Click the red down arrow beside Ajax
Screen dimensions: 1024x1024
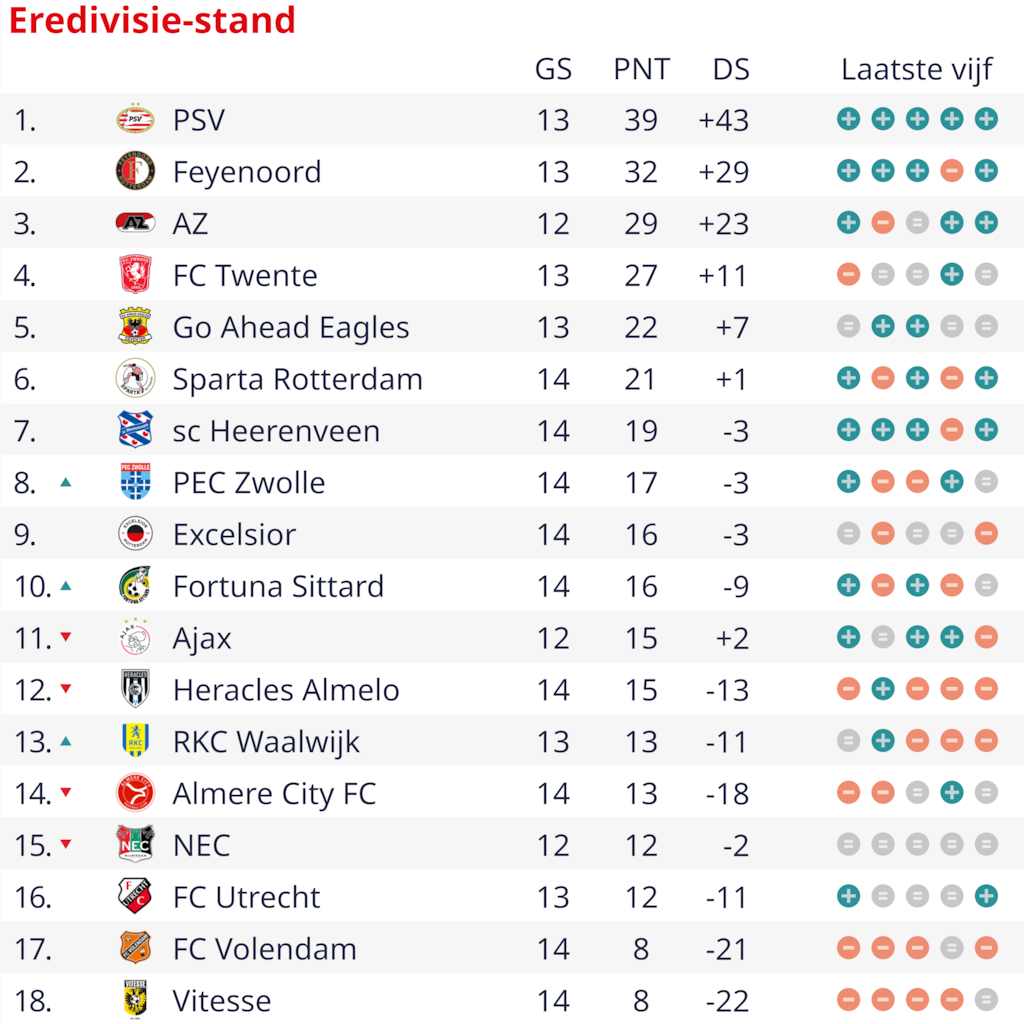66,637
